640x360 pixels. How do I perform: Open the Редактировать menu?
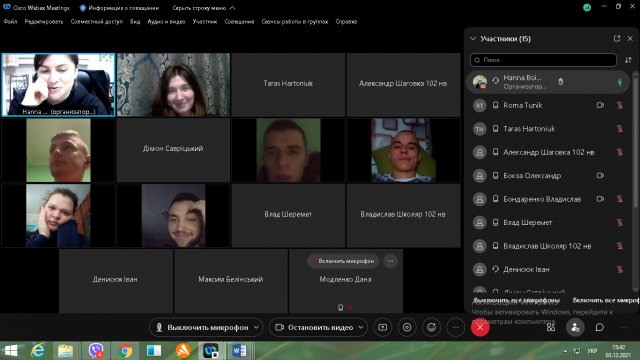click(x=44, y=22)
